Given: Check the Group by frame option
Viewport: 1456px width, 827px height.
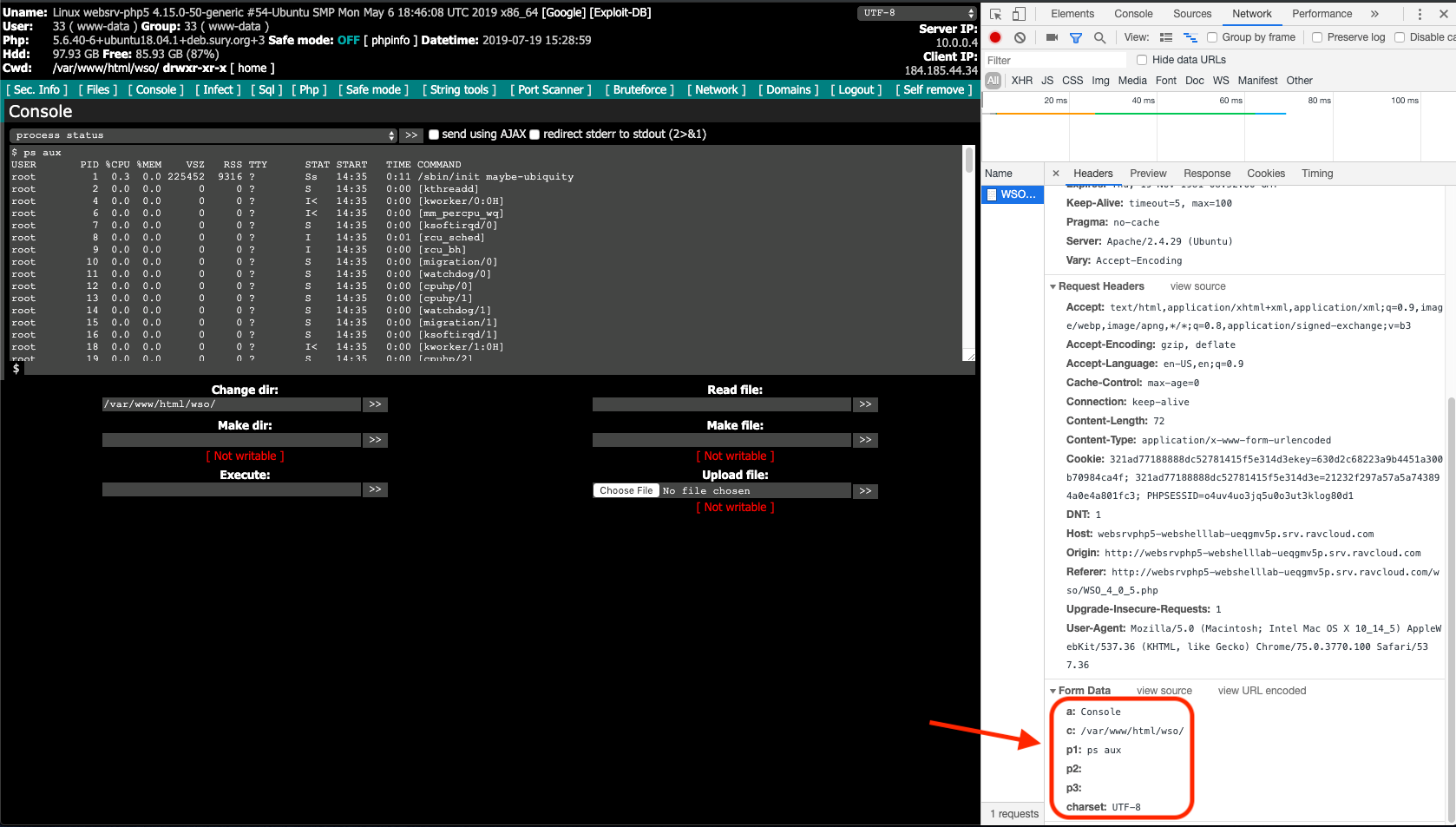Looking at the screenshot, I should tap(1212, 37).
